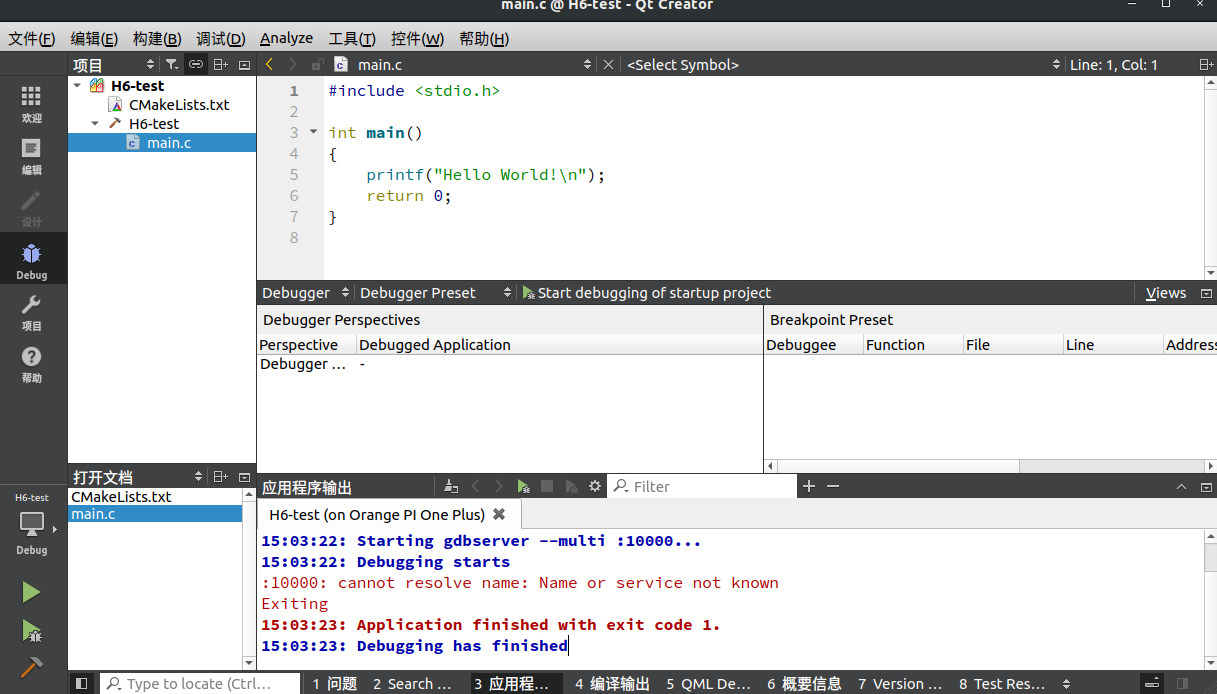This screenshot has width=1217, height=694.
Task: Re-run this run configuration in output pane
Action: 523,486
